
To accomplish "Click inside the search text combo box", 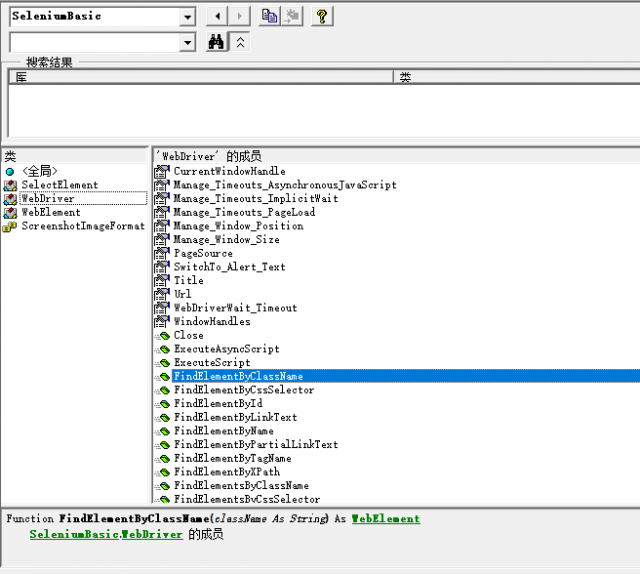I will click(x=93, y=42).
